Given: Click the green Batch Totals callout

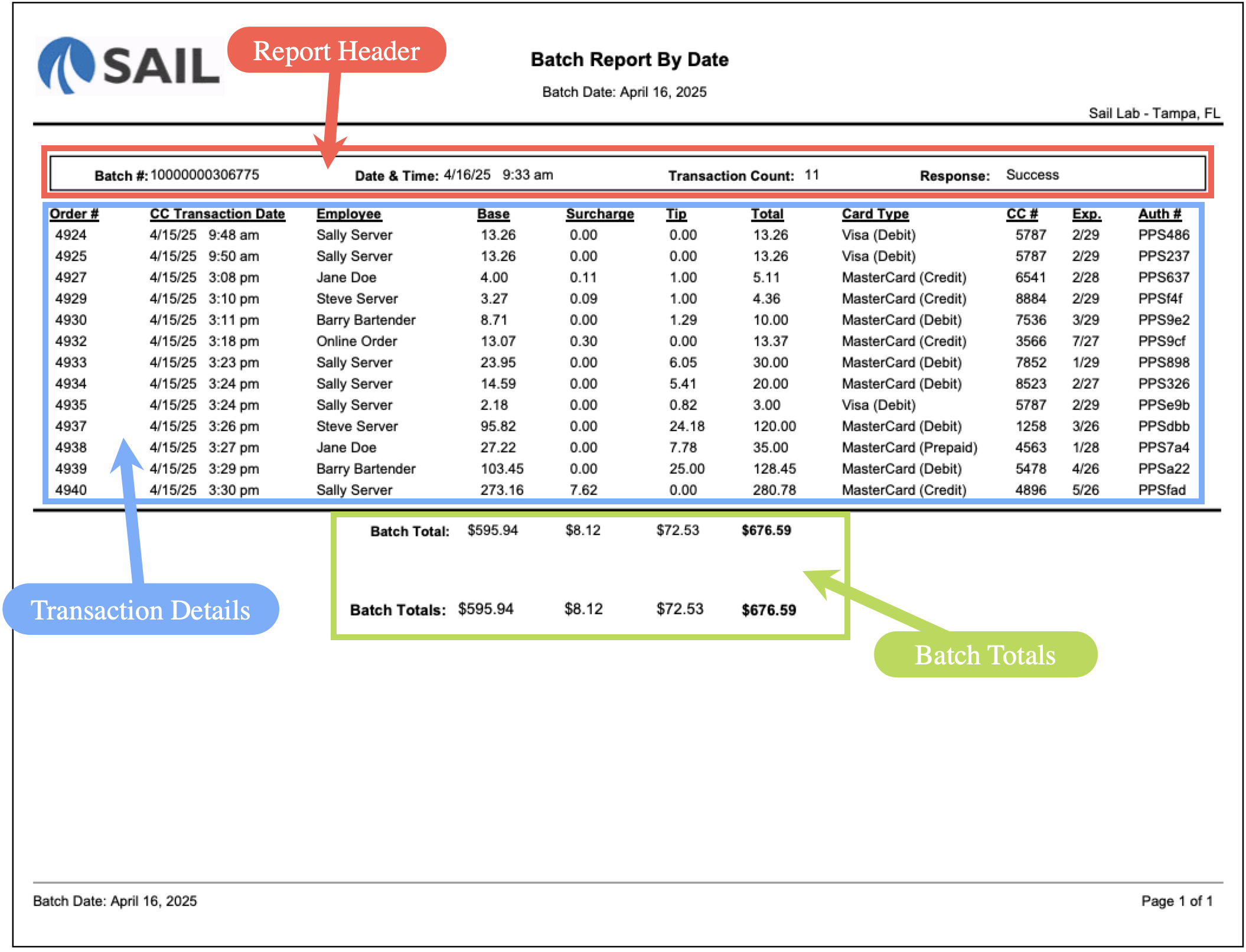Looking at the screenshot, I should [x=984, y=655].
